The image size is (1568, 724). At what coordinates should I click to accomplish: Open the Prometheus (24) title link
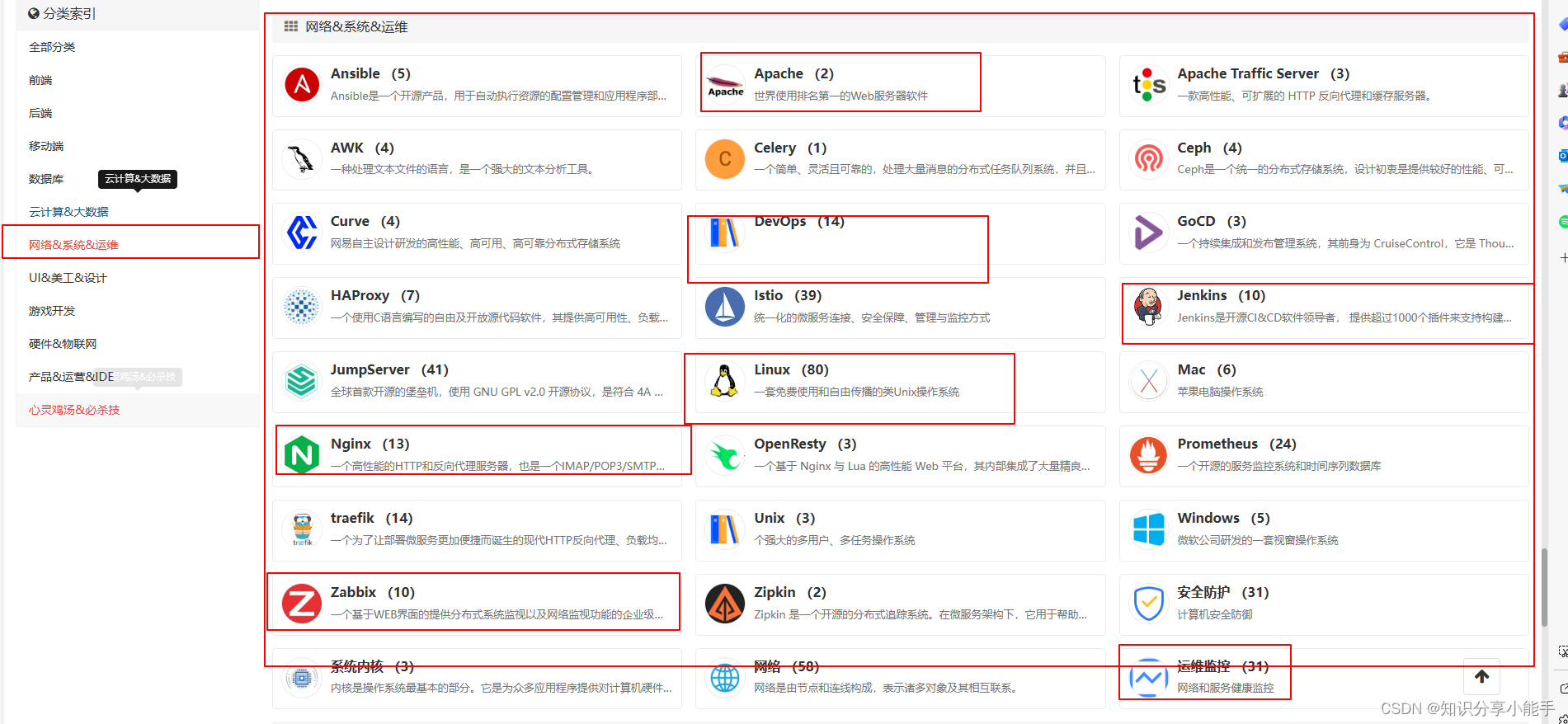[1236, 444]
